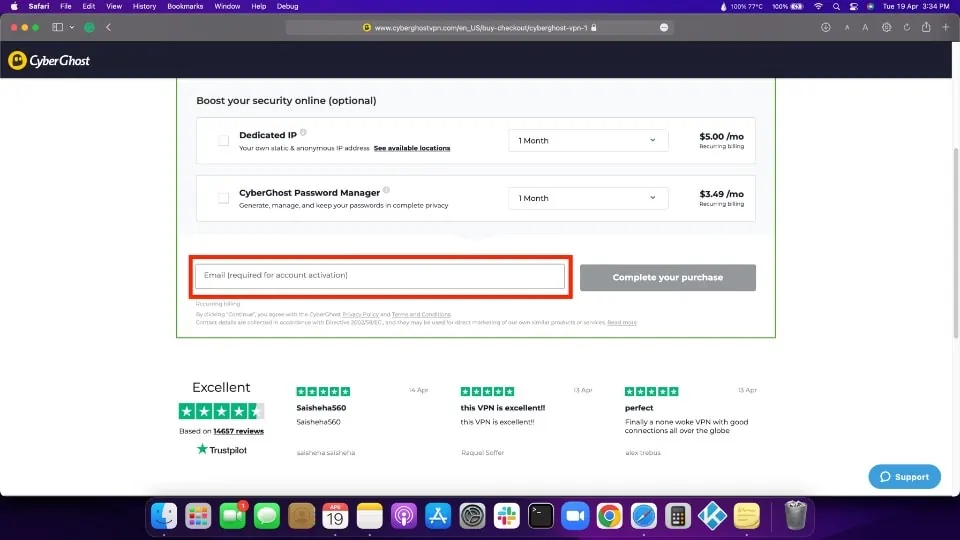The width and height of the screenshot is (960, 540).
Task: Click the CyberGhost logo in header
Action: (49, 61)
